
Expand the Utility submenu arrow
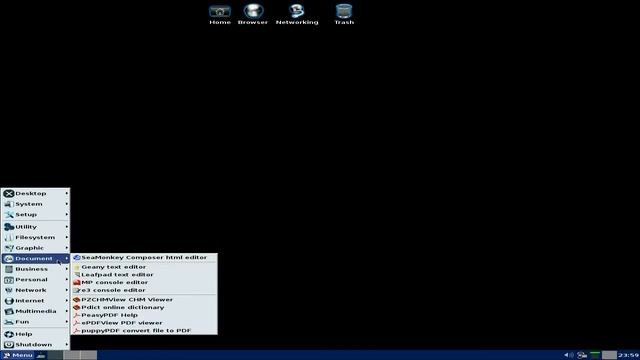pyautogui.click(x=67, y=227)
